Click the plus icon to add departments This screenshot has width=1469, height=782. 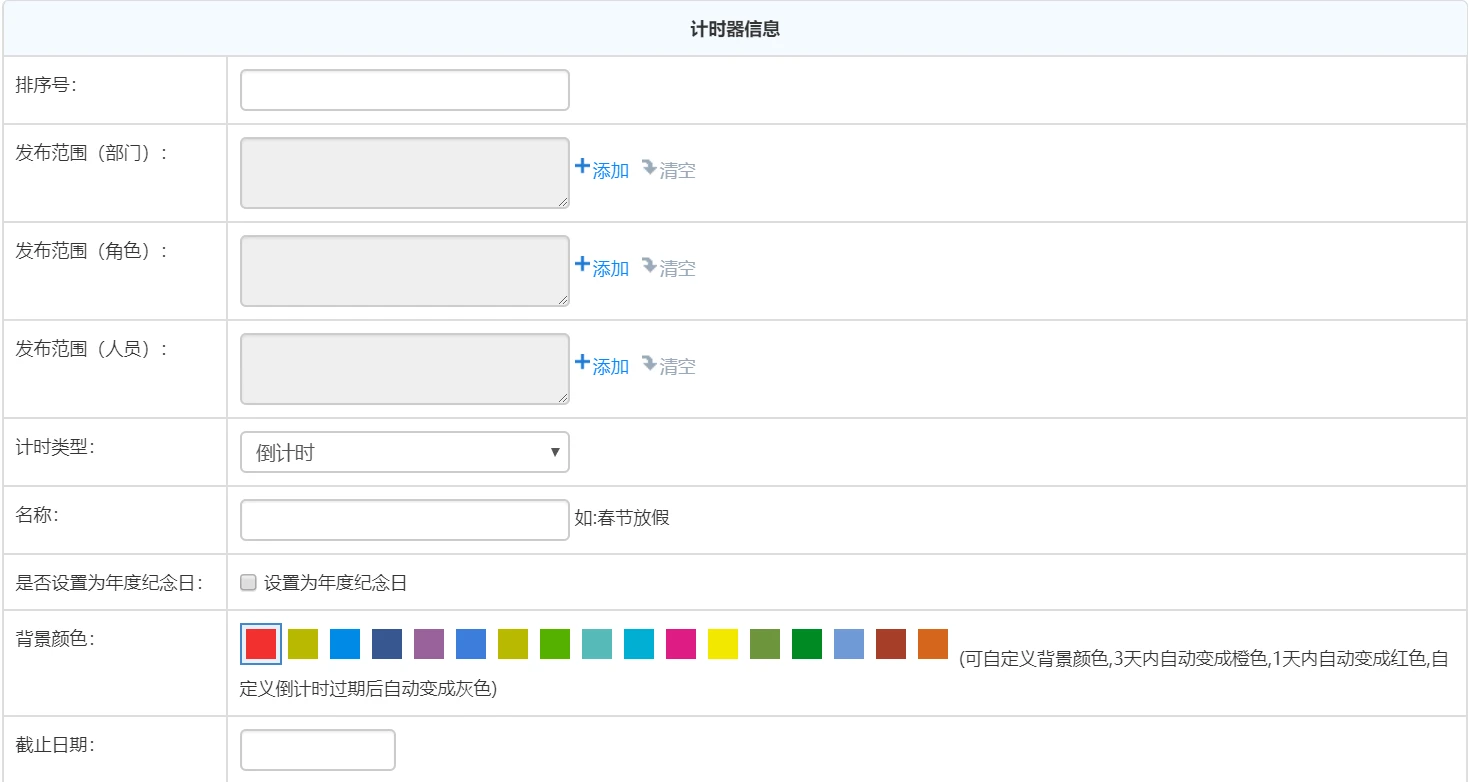(584, 166)
